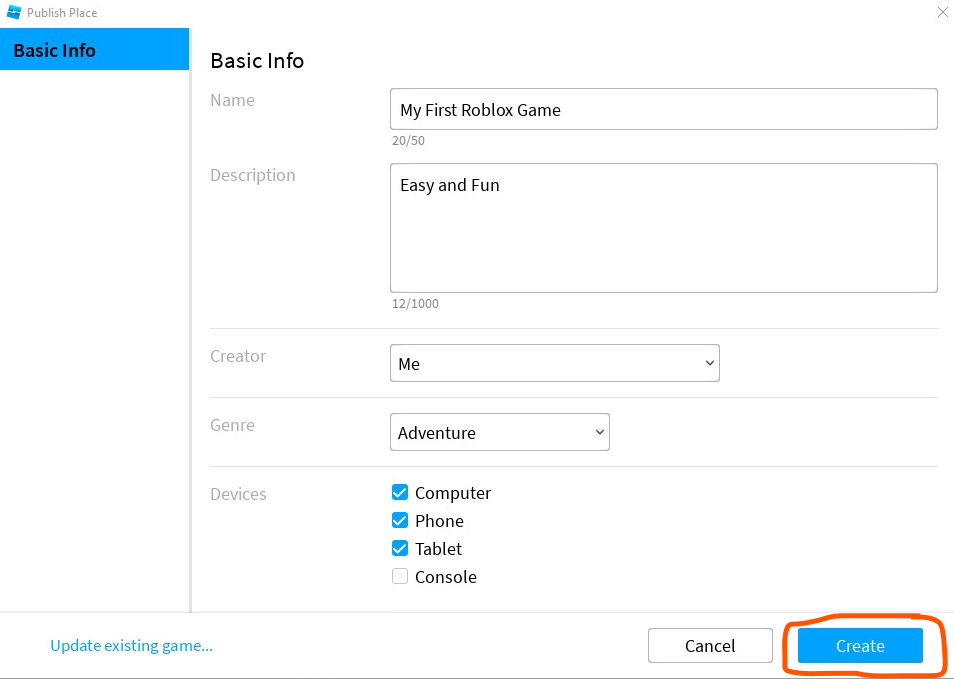954x679 pixels.
Task: Click the Console label text
Action: 446,577
